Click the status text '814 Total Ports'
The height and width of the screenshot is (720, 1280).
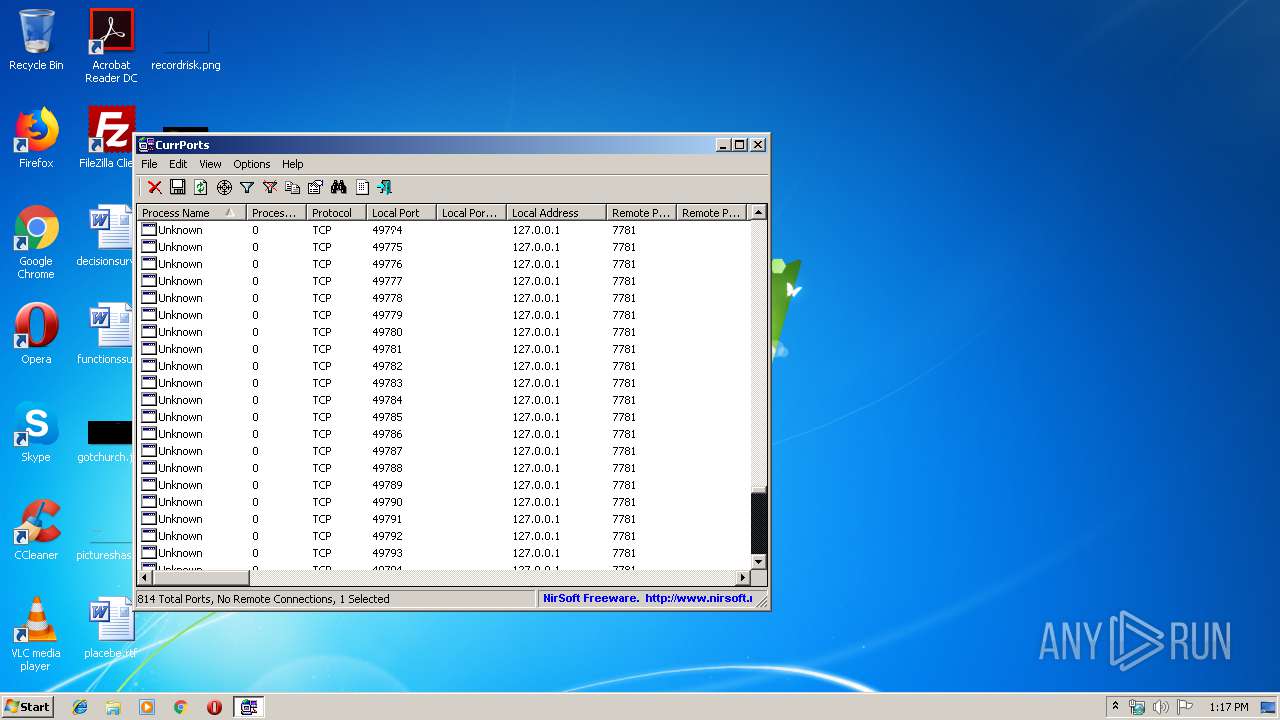(x=175, y=599)
